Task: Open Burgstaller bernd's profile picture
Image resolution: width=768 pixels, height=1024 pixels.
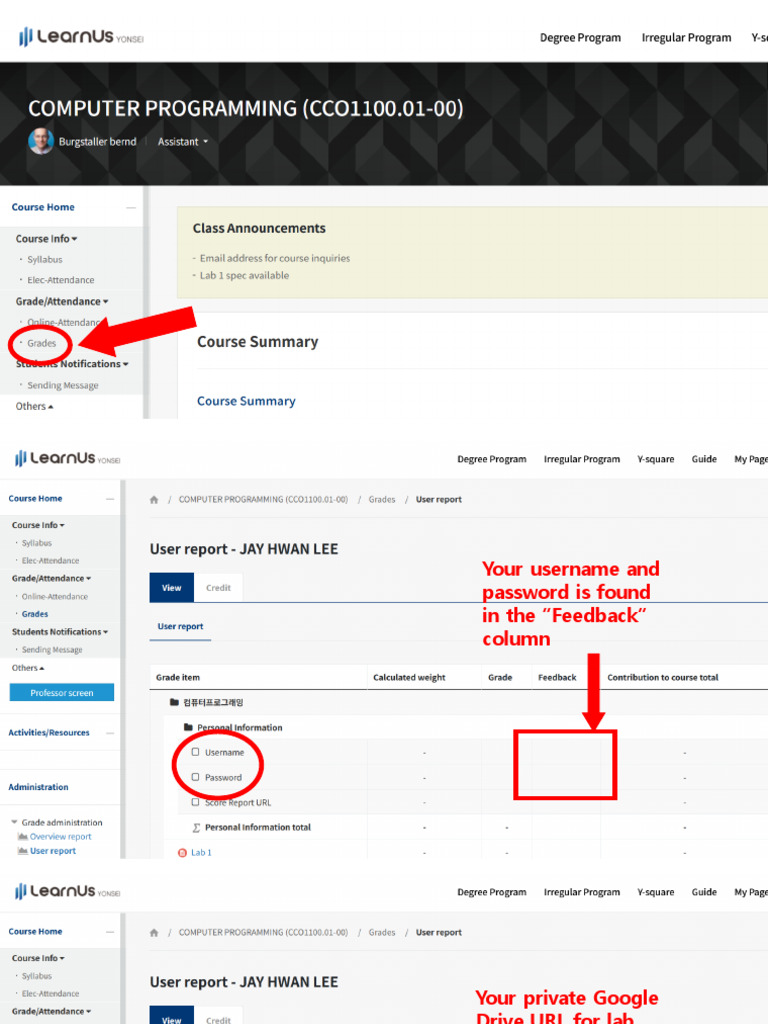Action: (40, 141)
